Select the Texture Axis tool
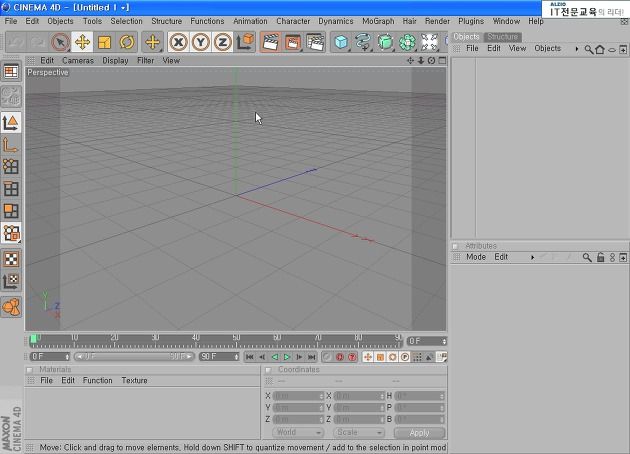Viewport: 630px width, 454px height. pos(11,281)
